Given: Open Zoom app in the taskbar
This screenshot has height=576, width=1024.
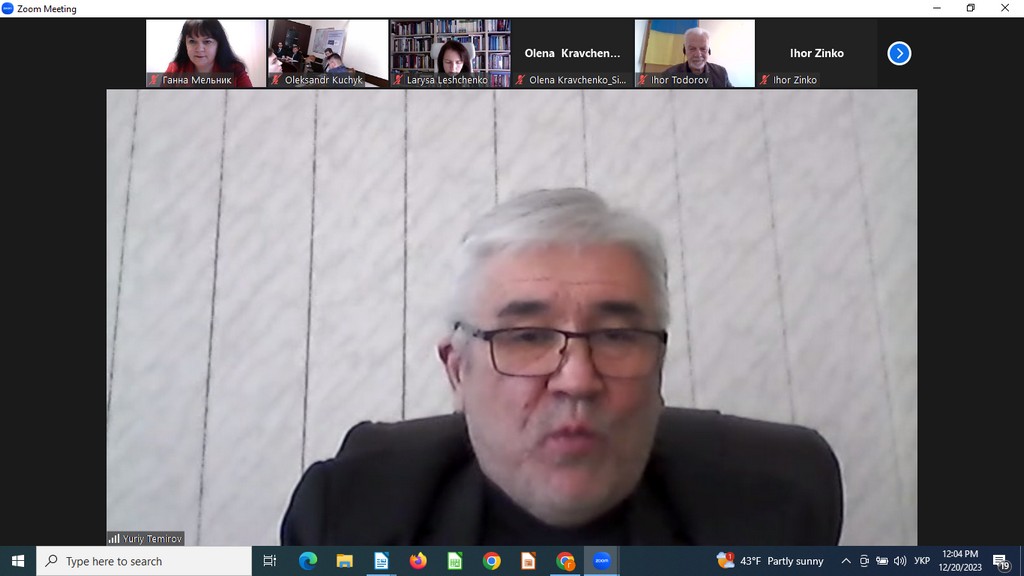Looking at the screenshot, I should [602, 561].
